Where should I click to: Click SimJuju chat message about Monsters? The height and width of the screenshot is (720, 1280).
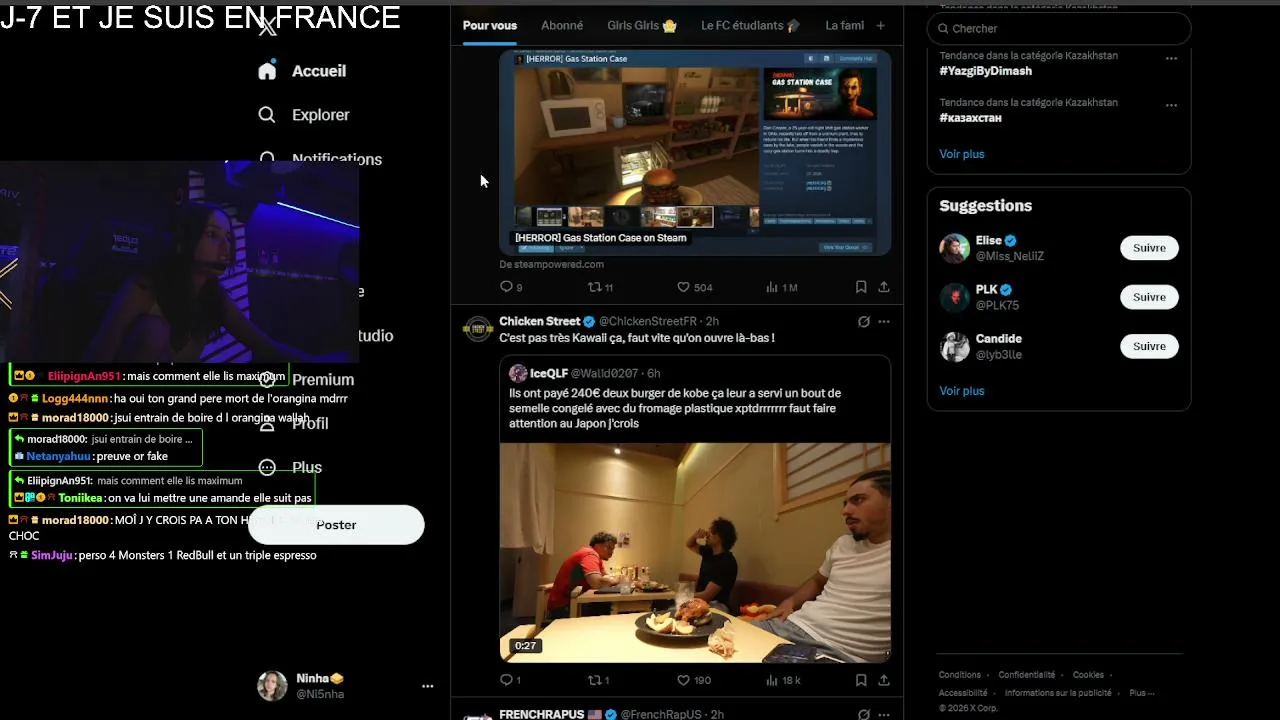coord(163,555)
